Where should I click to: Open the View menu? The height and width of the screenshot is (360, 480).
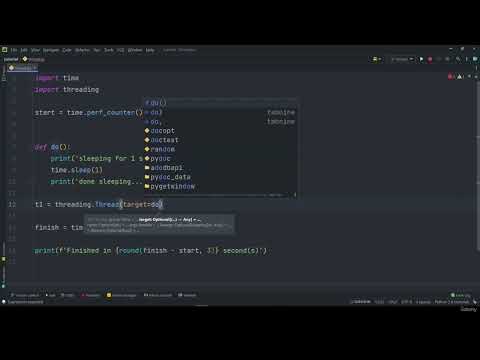point(35,50)
